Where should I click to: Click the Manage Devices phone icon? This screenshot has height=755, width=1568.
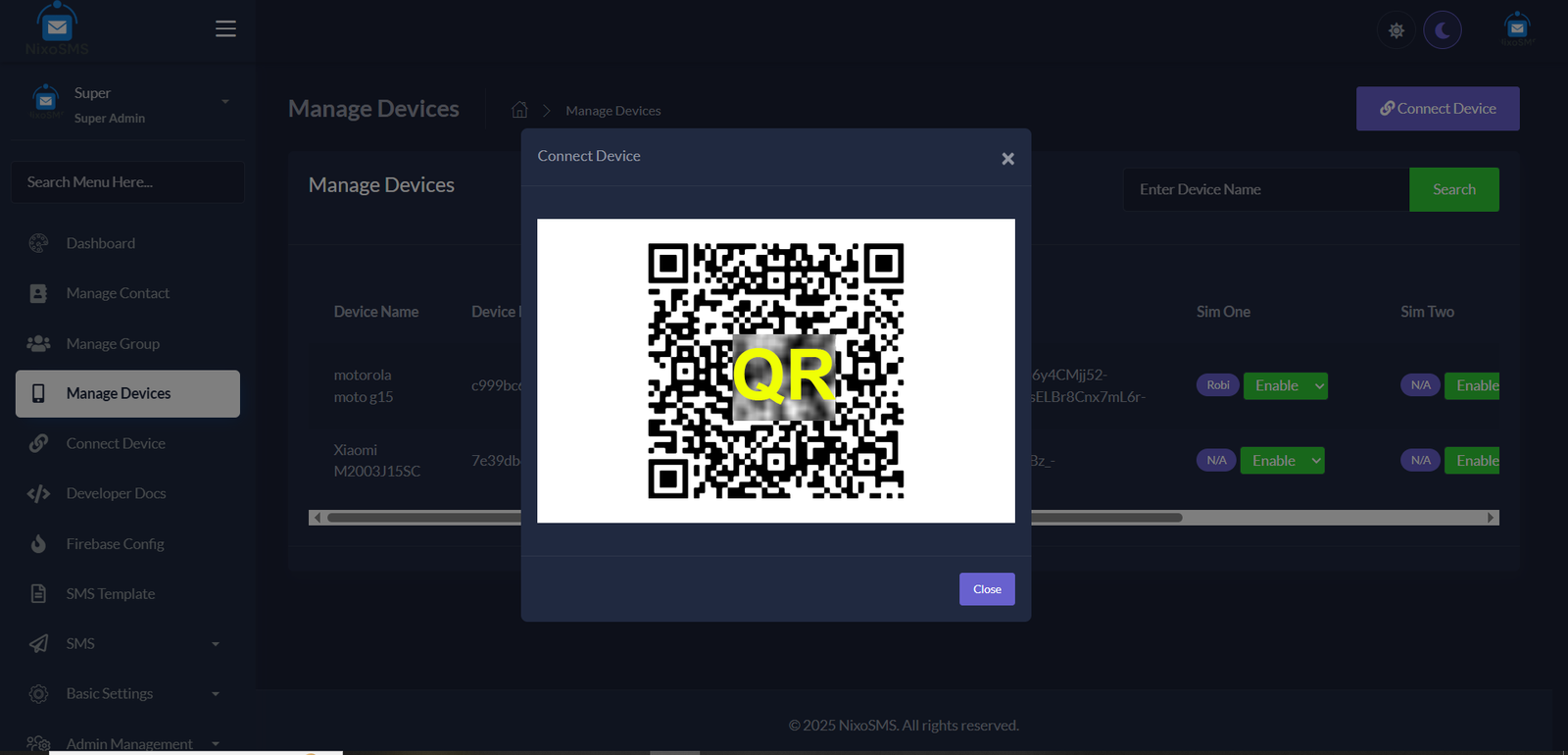click(x=38, y=393)
